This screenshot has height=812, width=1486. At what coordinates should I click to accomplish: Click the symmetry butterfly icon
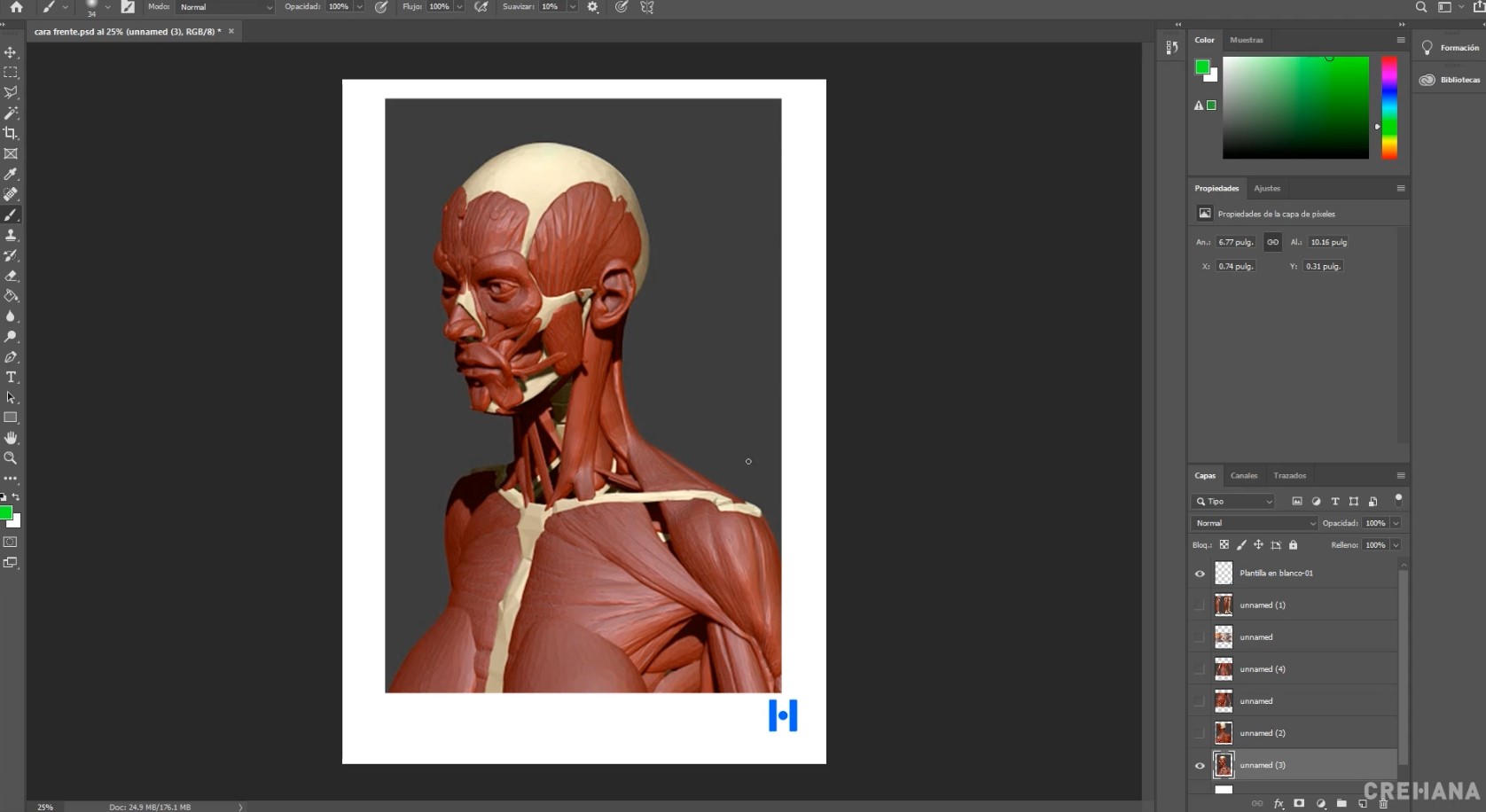pyautogui.click(x=647, y=7)
